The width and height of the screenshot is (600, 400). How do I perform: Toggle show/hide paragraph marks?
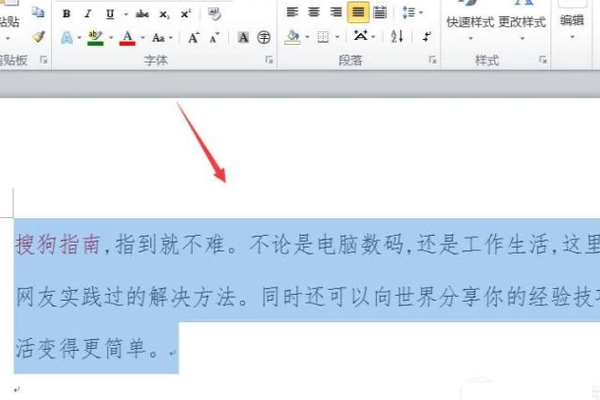point(427,37)
